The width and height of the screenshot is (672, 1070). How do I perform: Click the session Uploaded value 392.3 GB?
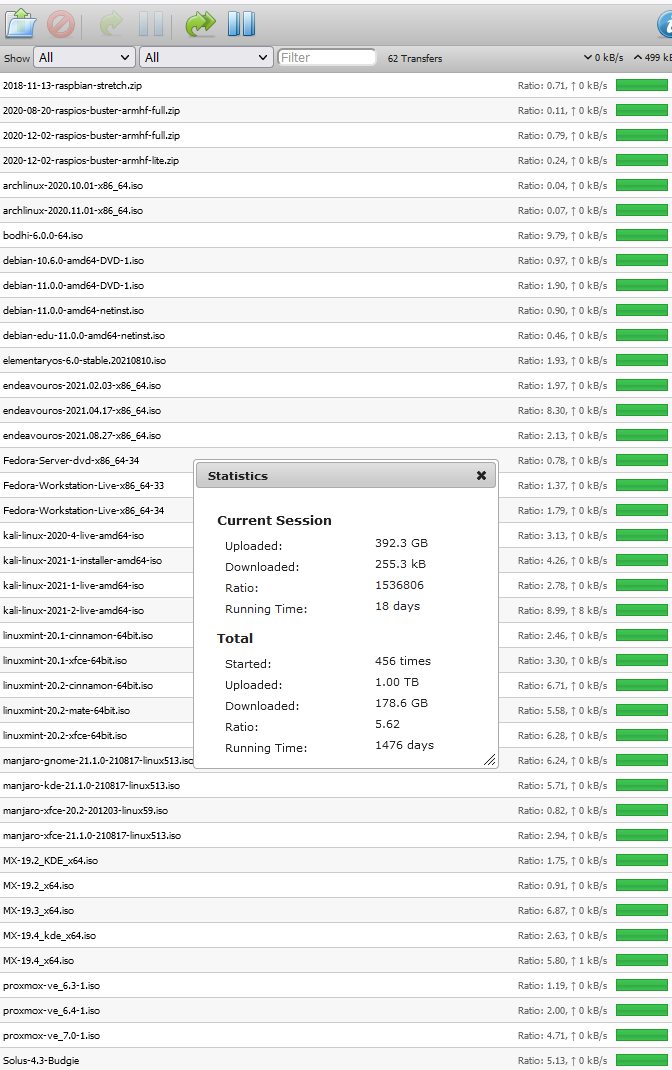401,543
